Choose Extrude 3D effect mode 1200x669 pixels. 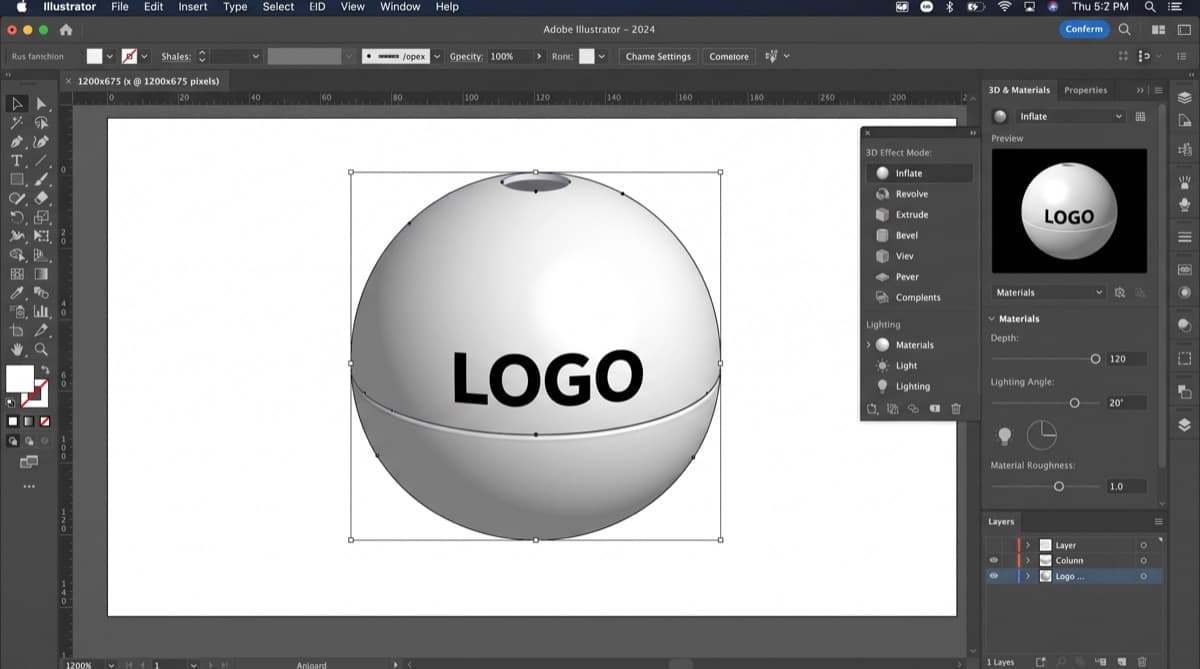click(x=919, y=215)
